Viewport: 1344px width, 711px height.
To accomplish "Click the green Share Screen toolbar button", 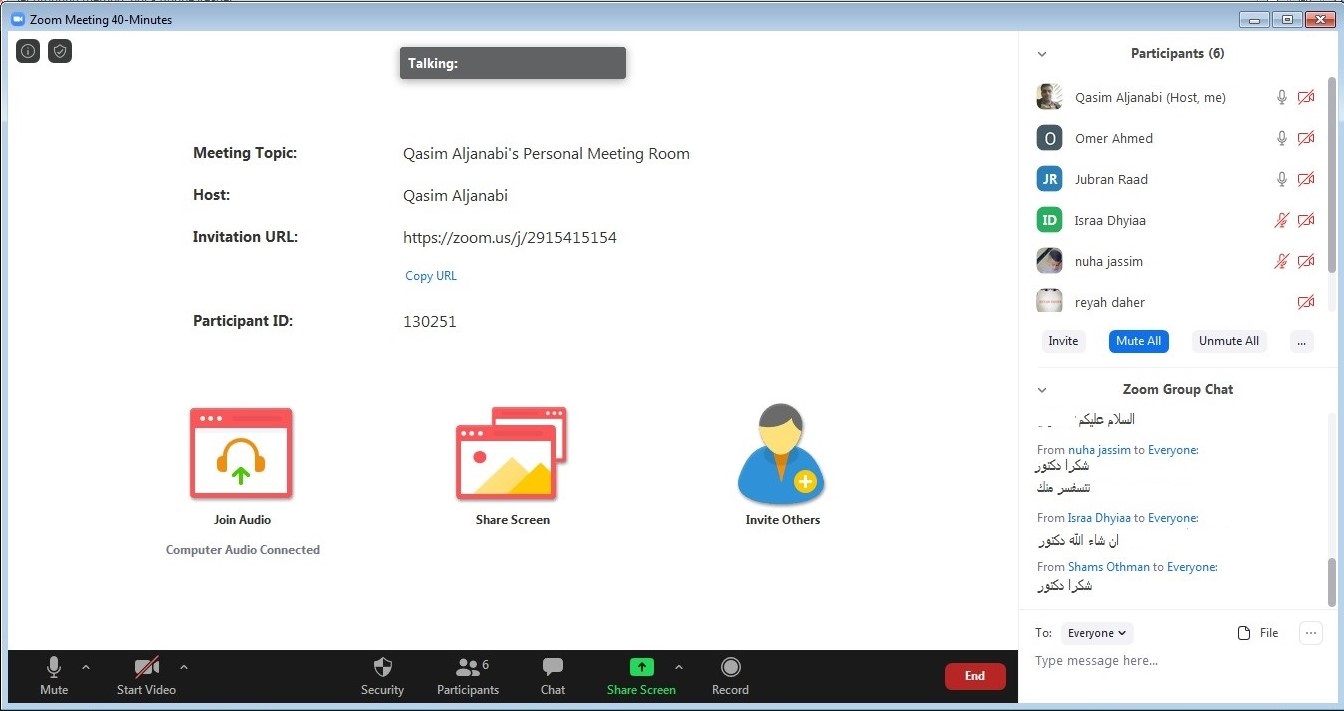I will pos(641,676).
